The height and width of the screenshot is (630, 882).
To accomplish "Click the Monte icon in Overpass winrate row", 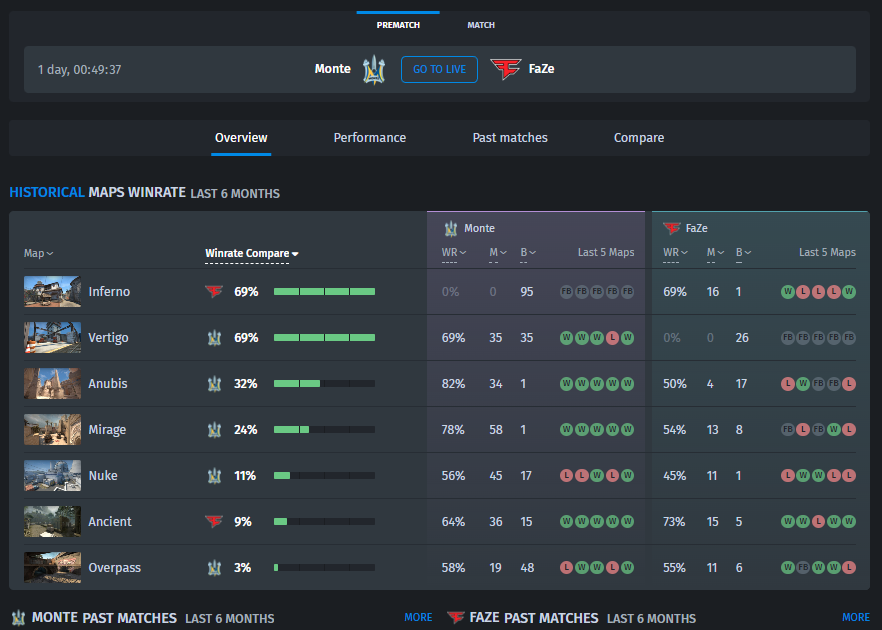I will pyautogui.click(x=214, y=568).
